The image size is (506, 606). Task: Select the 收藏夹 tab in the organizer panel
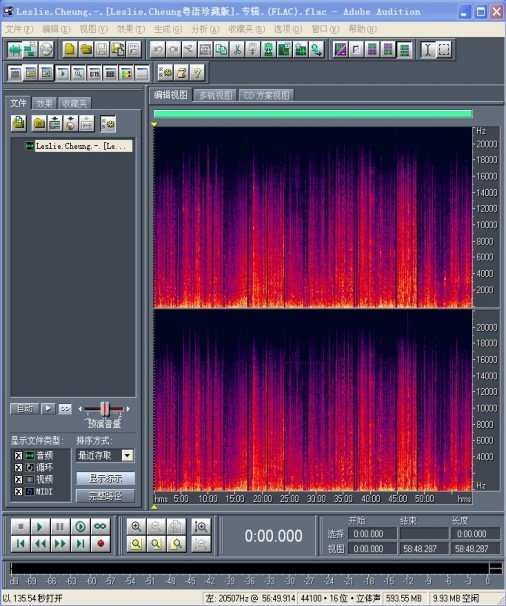(75, 103)
